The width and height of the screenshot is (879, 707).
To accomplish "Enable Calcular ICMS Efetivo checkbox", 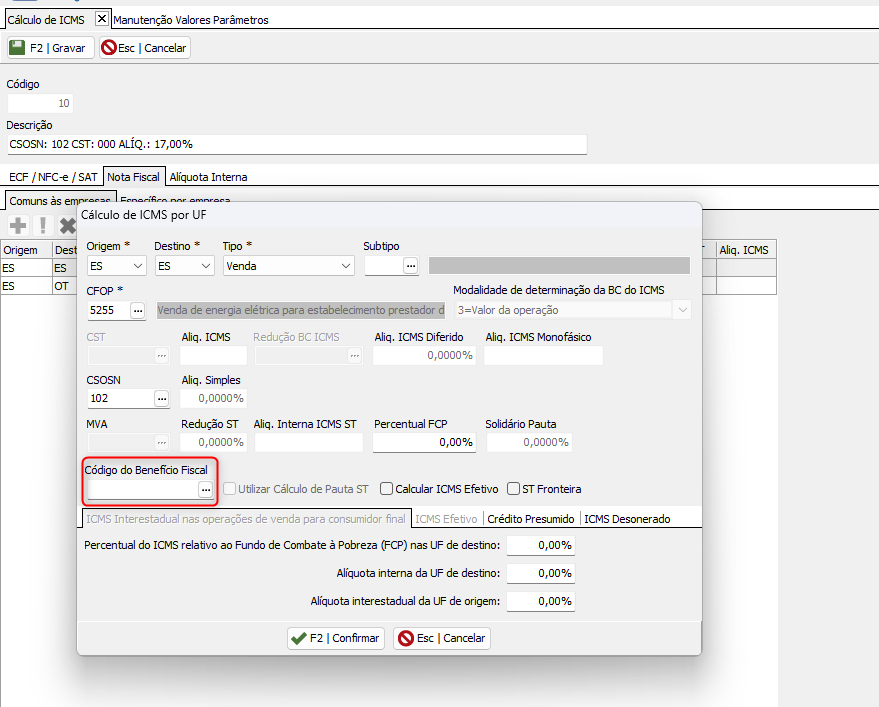I will (x=387, y=489).
